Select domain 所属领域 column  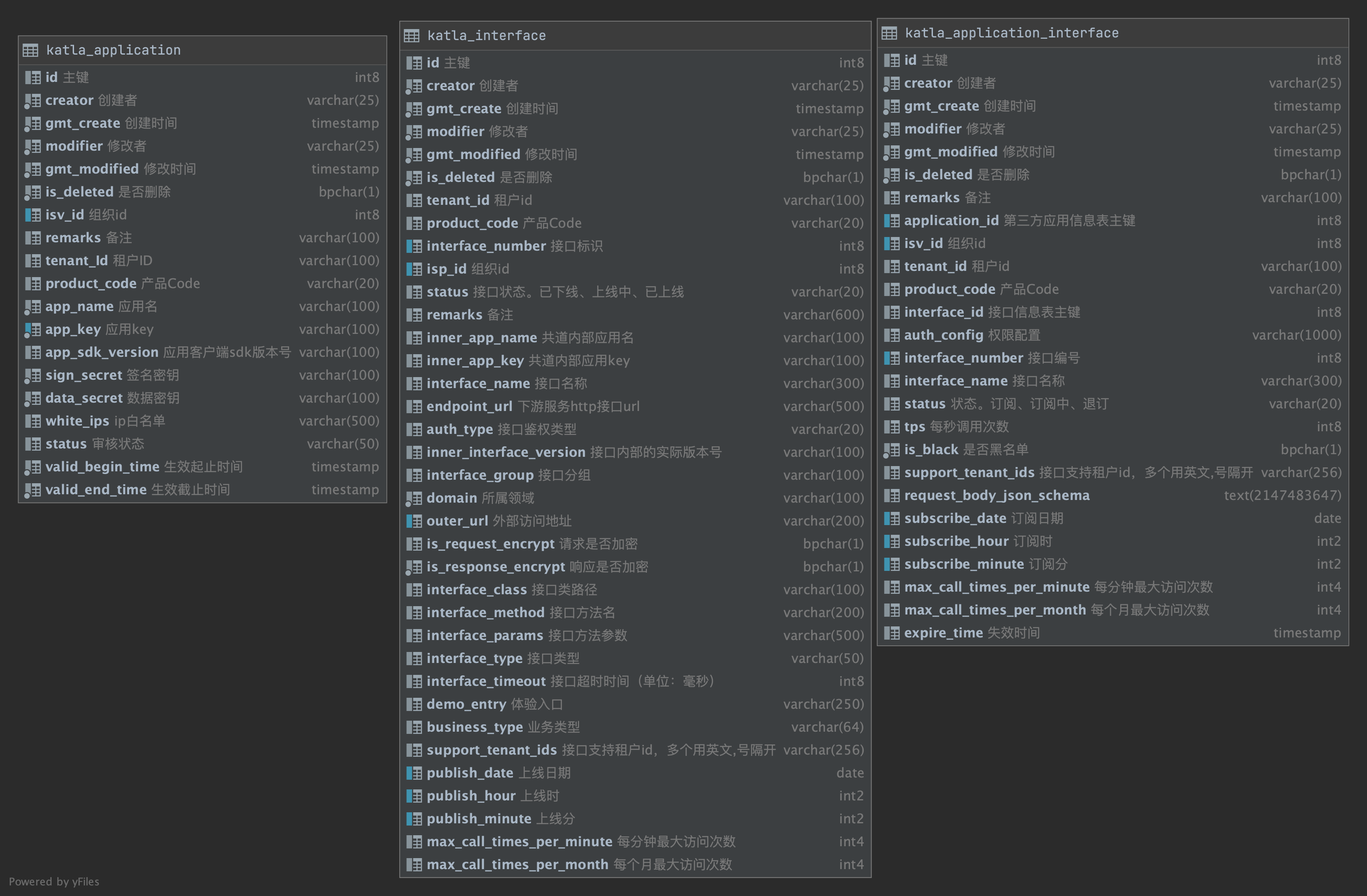pos(635,498)
